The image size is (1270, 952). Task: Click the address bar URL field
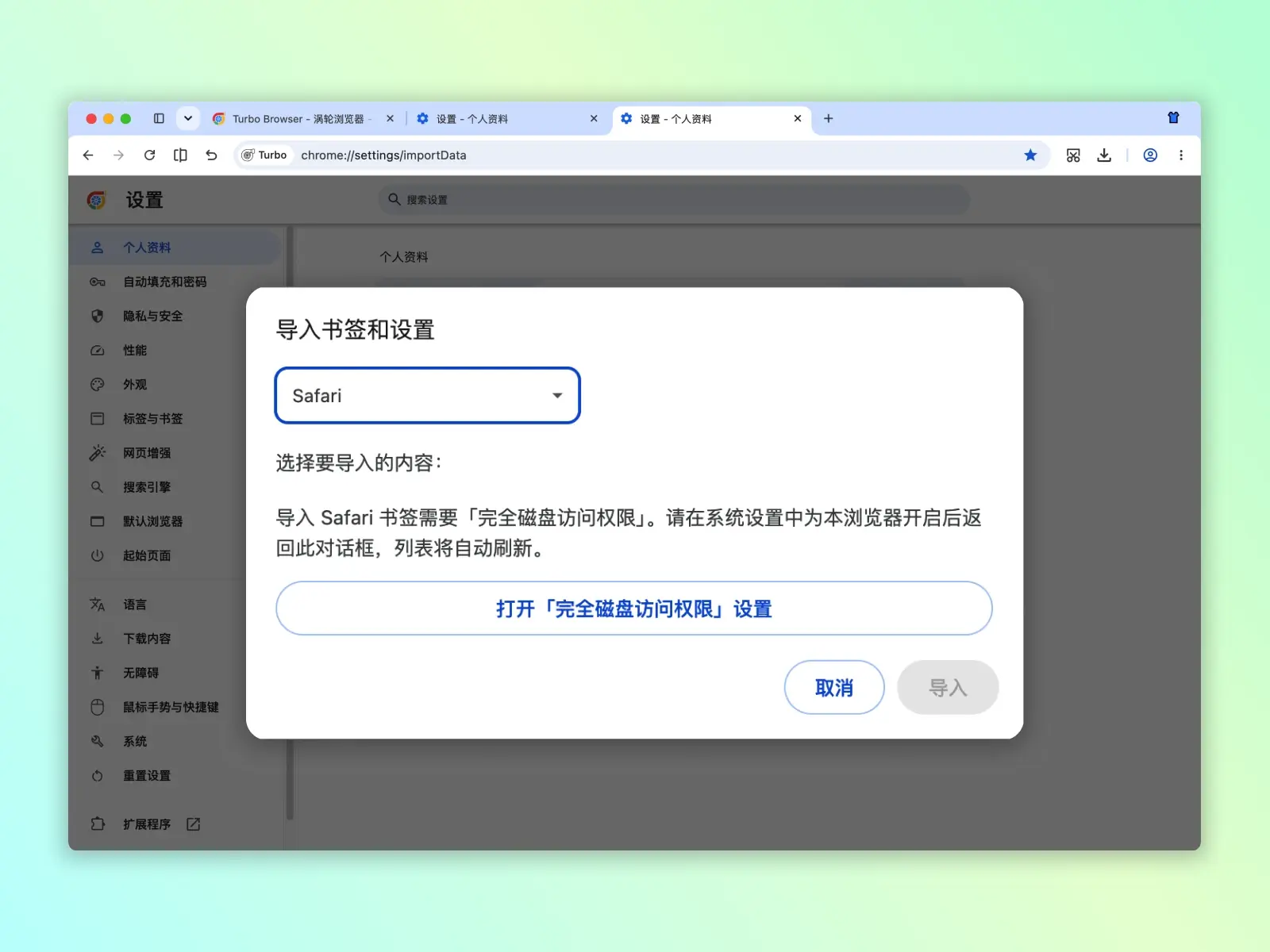643,155
